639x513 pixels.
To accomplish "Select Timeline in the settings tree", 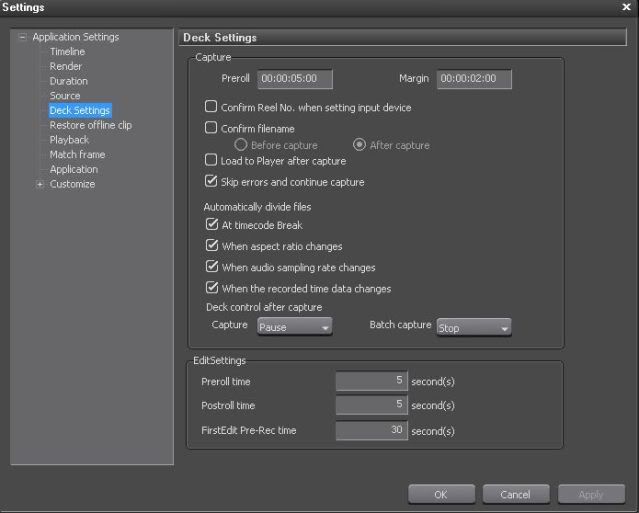I will click(67, 52).
